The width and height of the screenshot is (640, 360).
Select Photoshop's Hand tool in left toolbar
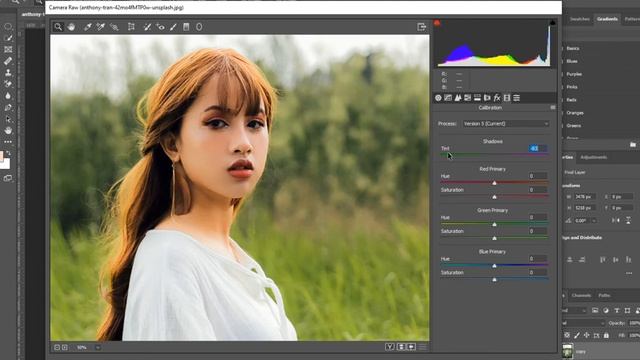[8, 131]
